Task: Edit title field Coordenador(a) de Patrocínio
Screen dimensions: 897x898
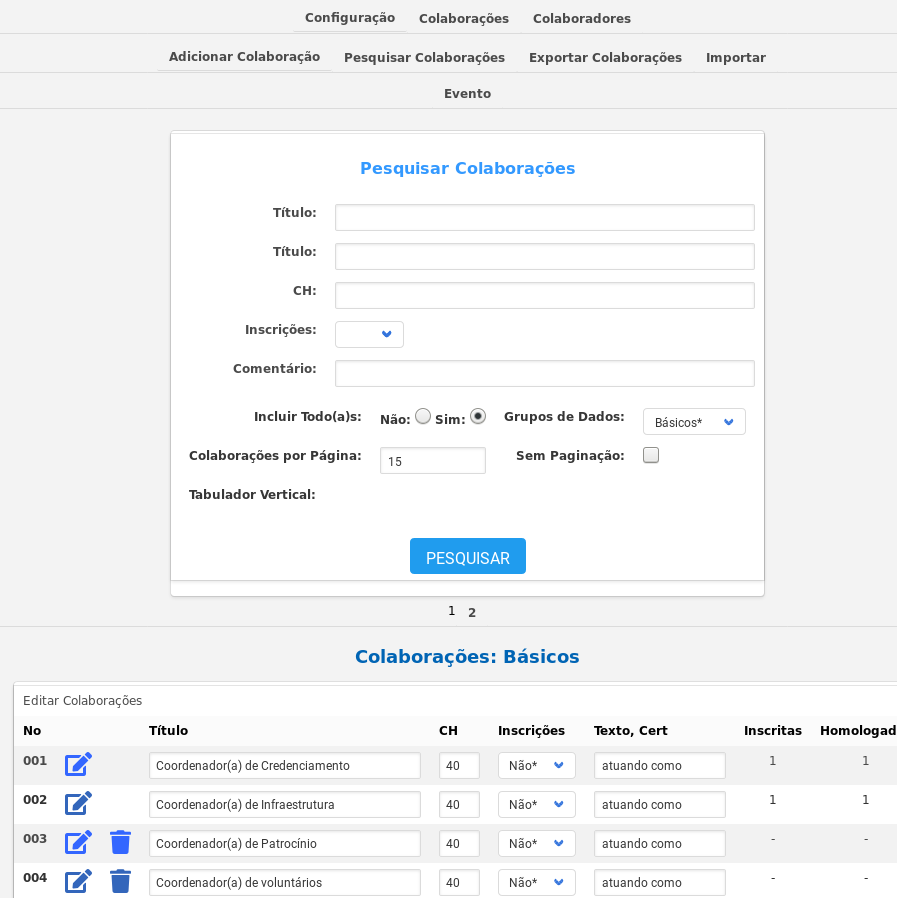Action: click(x=285, y=844)
